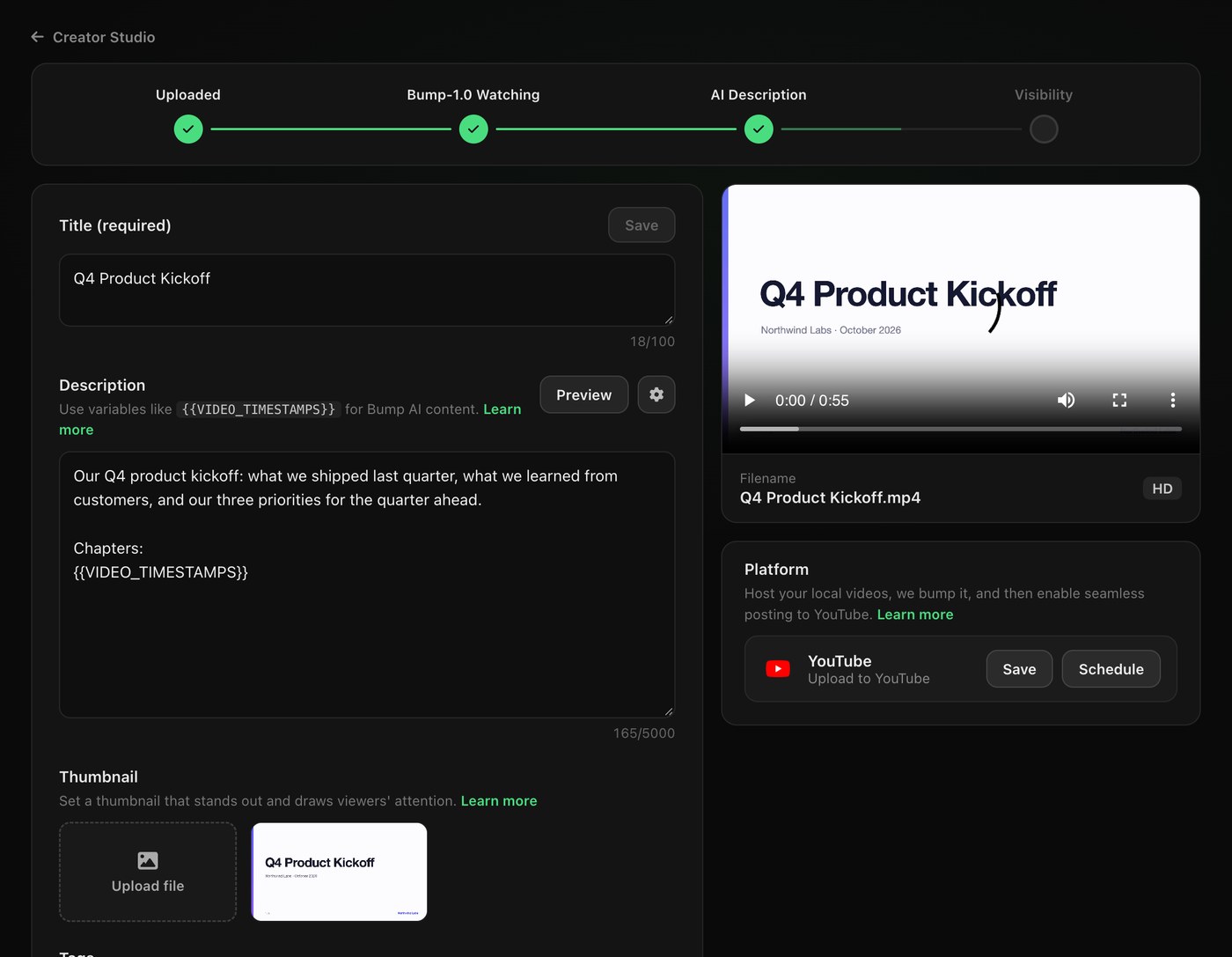
Task: Select the Uploaded step checkmark
Action: [x=188, y=129]
